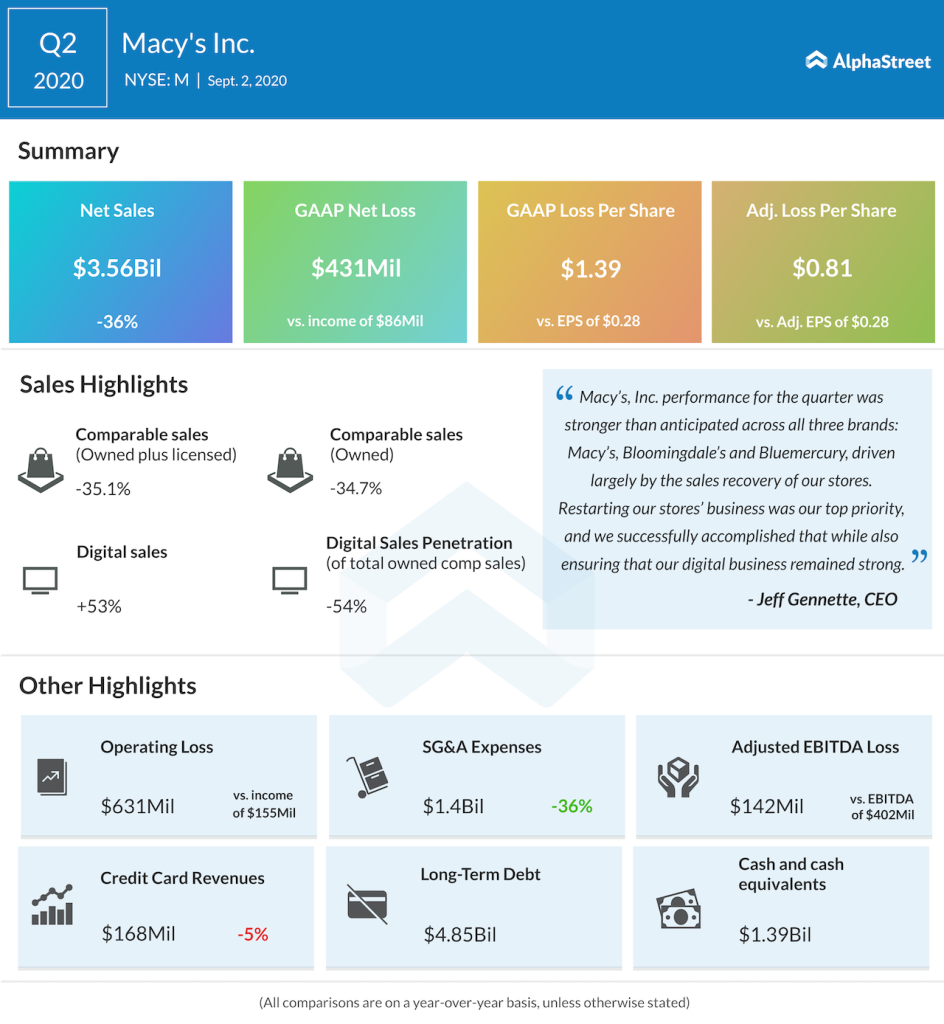Open the GAAP Net Loss summary card

coord(354,262)
